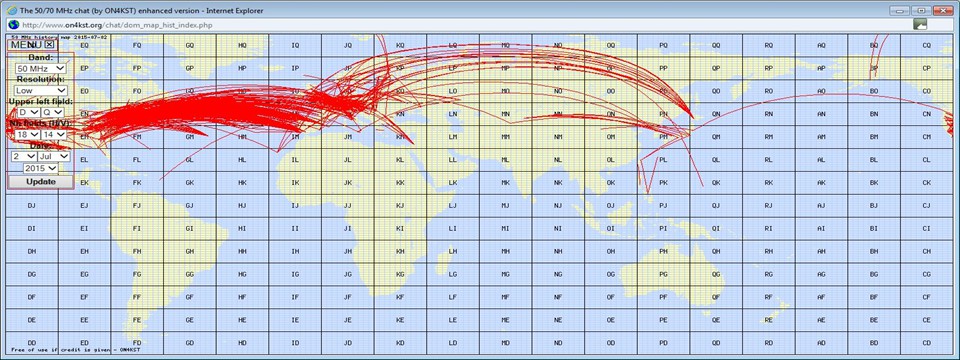Close the Internet Explorer window
This screenshot has height=360, width=960.
943,10
